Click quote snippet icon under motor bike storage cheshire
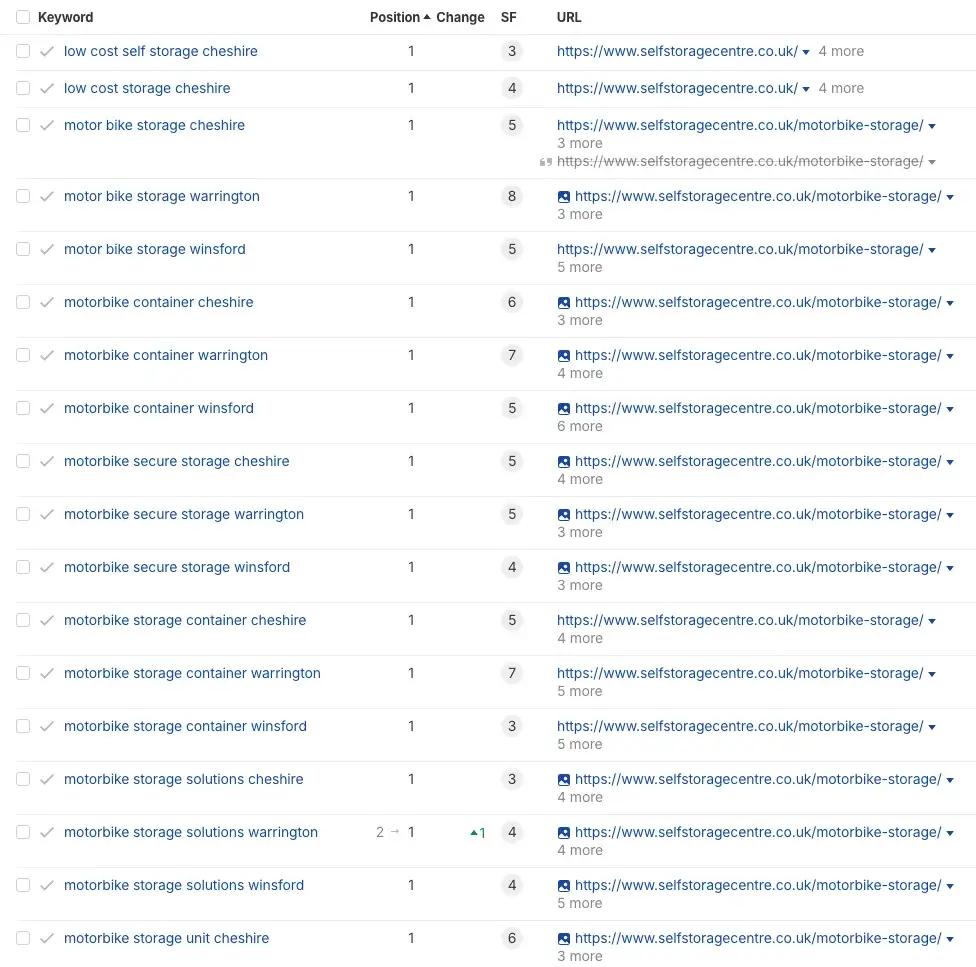The height and width of the screenshot is (967, 976). [x=545, y=162]
